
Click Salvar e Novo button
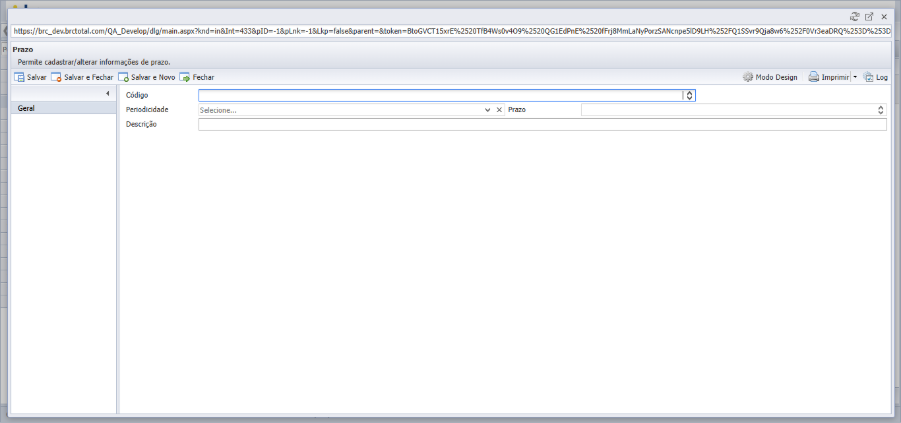pos(147,77)
